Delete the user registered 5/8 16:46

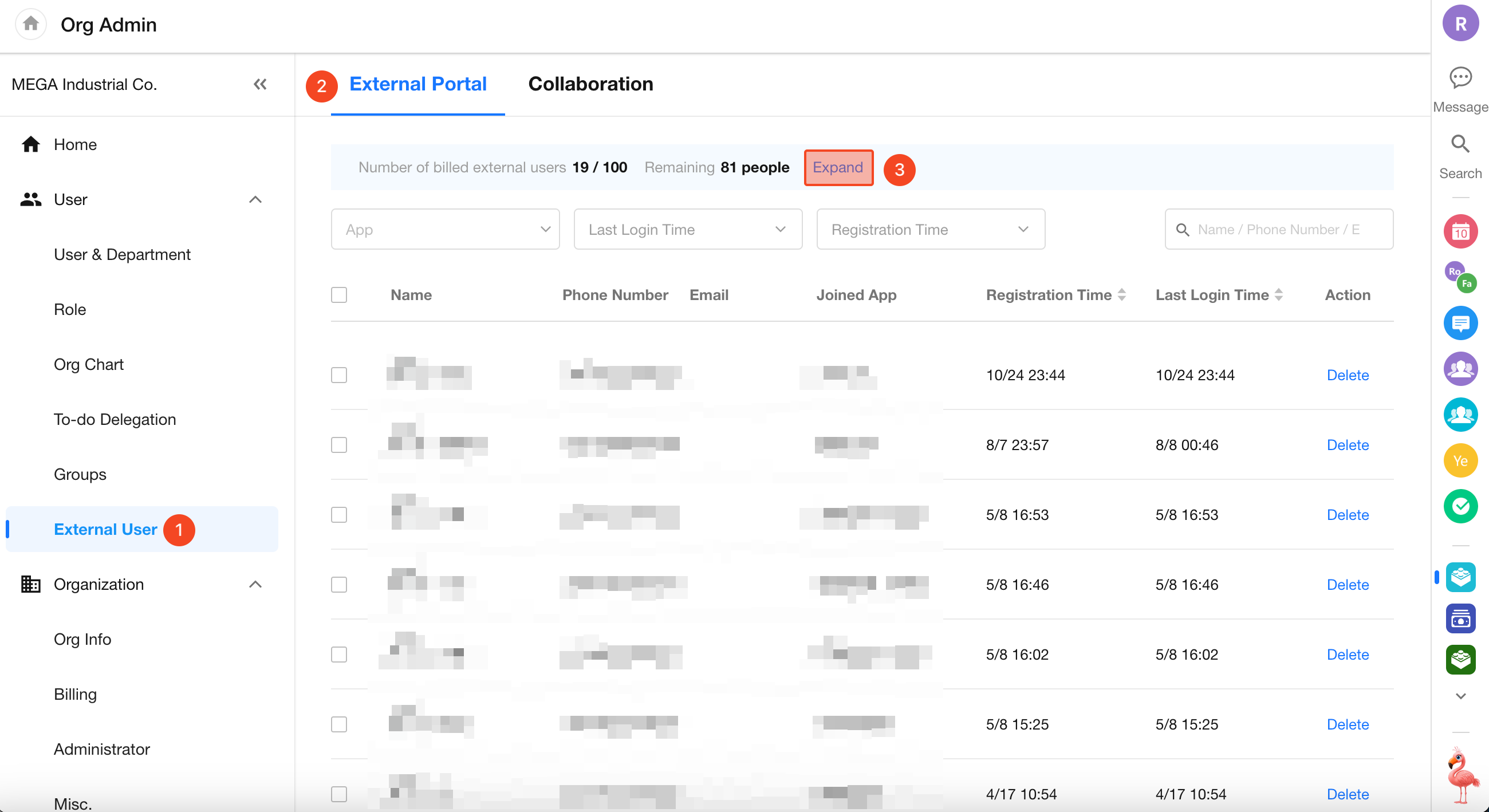tap(1348, 584)
